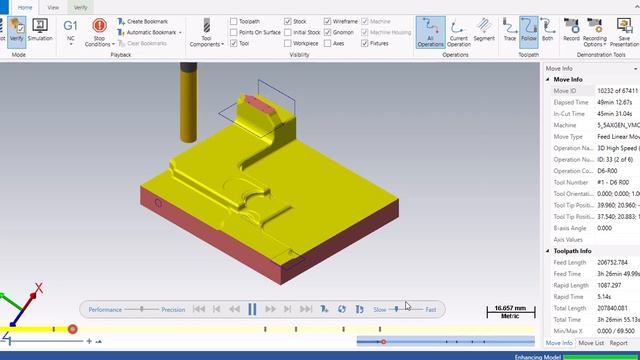Adjust the Slow-Fast speed slider

pyautogui.click(x=396, y=309)
